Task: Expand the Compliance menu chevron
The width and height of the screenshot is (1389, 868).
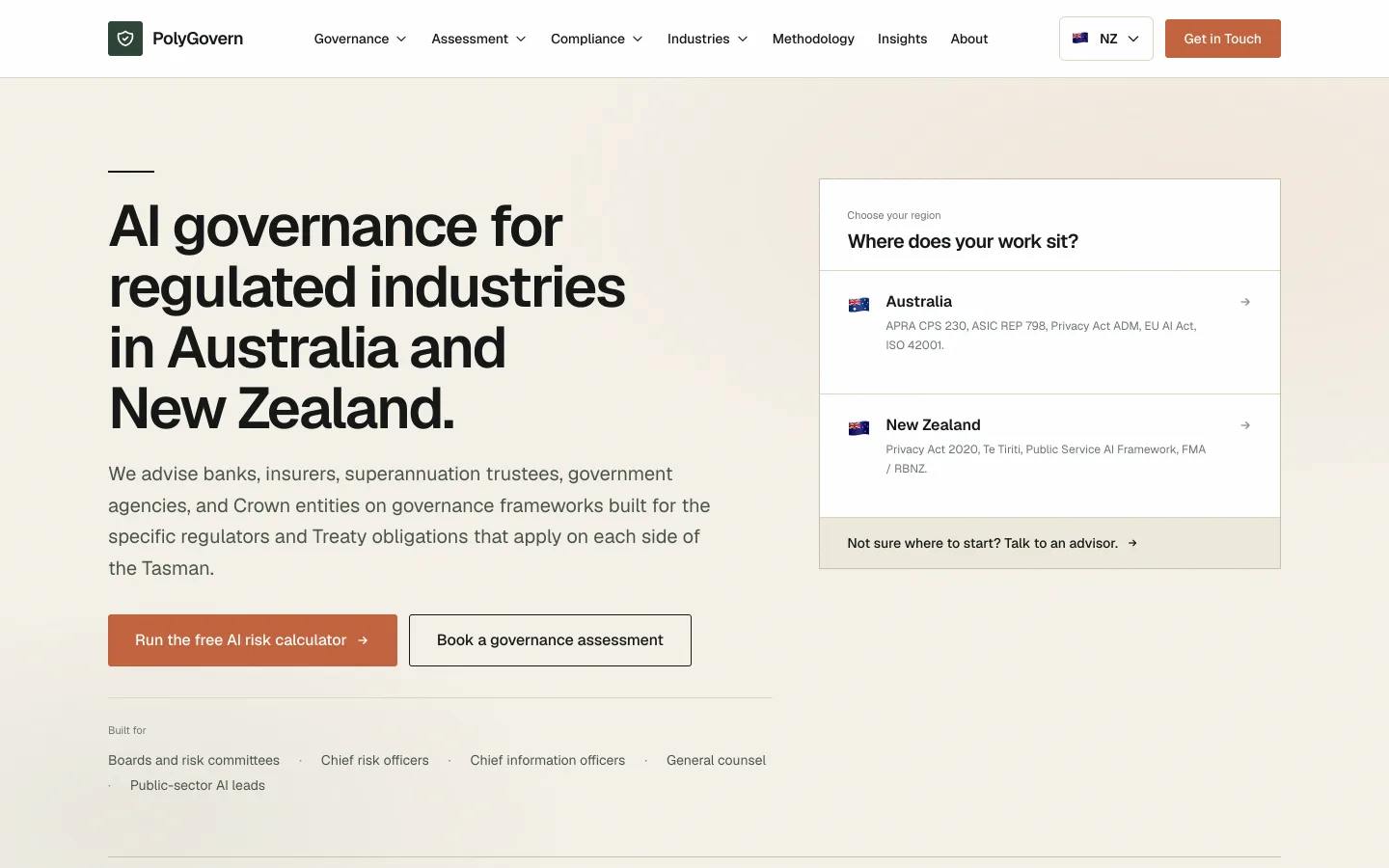Action: click(x=638, y=39)
